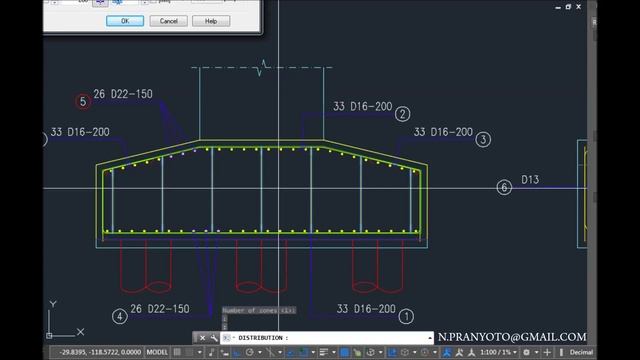Toggle Object Snap Tracking icon

tap(291, 352)
